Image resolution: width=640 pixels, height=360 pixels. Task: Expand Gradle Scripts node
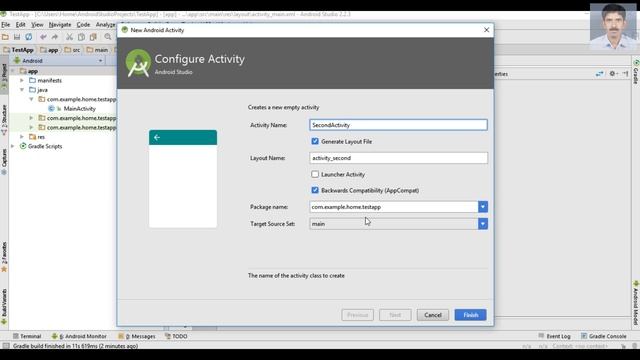click(13, 146)
